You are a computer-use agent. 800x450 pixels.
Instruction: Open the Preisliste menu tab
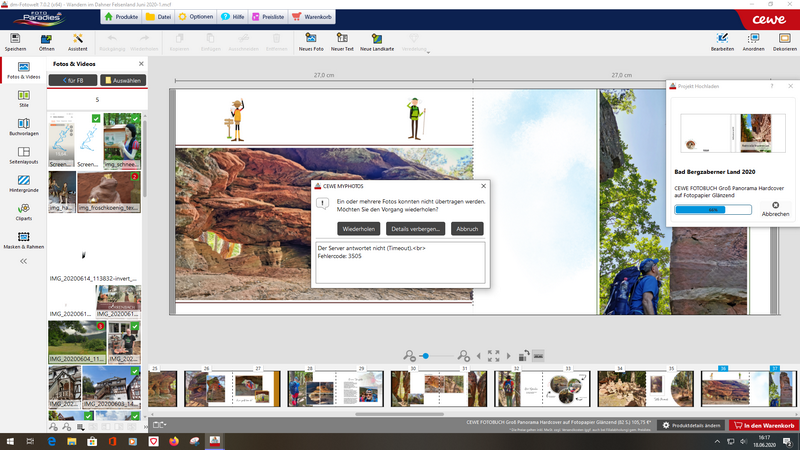click(266, 17)
